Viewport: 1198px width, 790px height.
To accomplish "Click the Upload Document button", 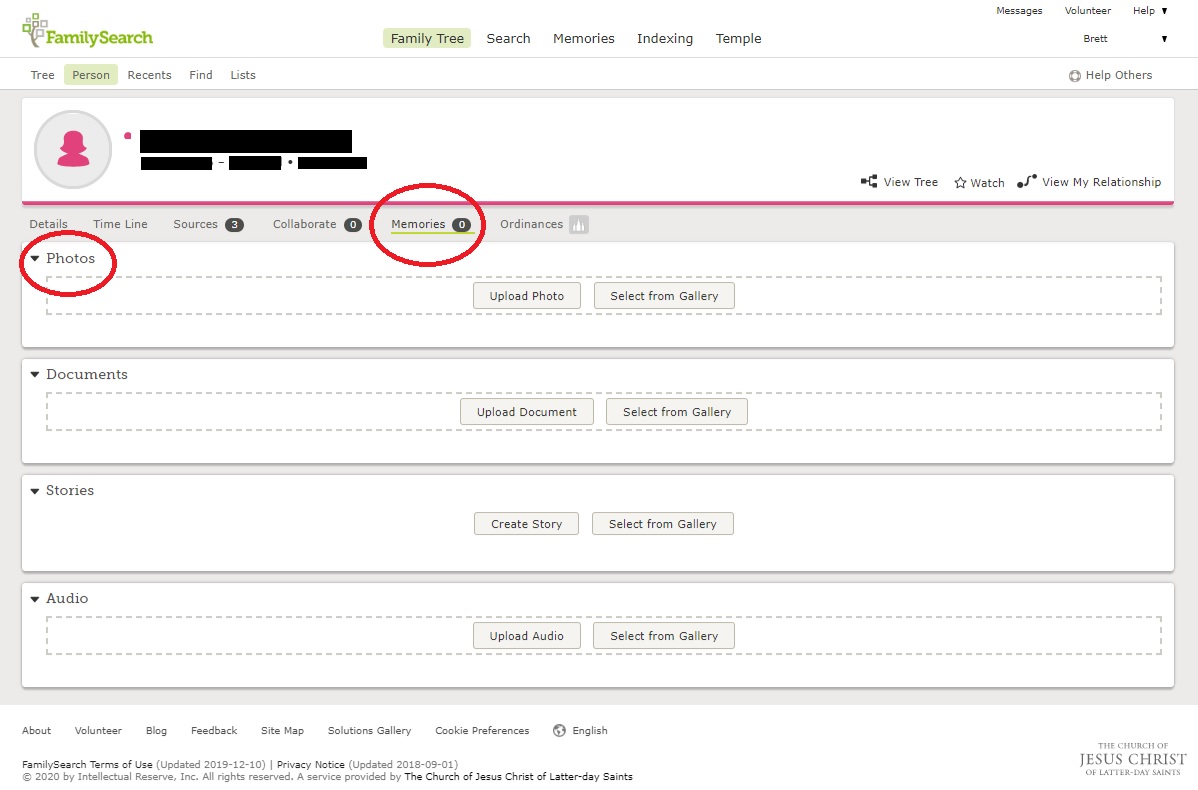I will coord(526,412).
